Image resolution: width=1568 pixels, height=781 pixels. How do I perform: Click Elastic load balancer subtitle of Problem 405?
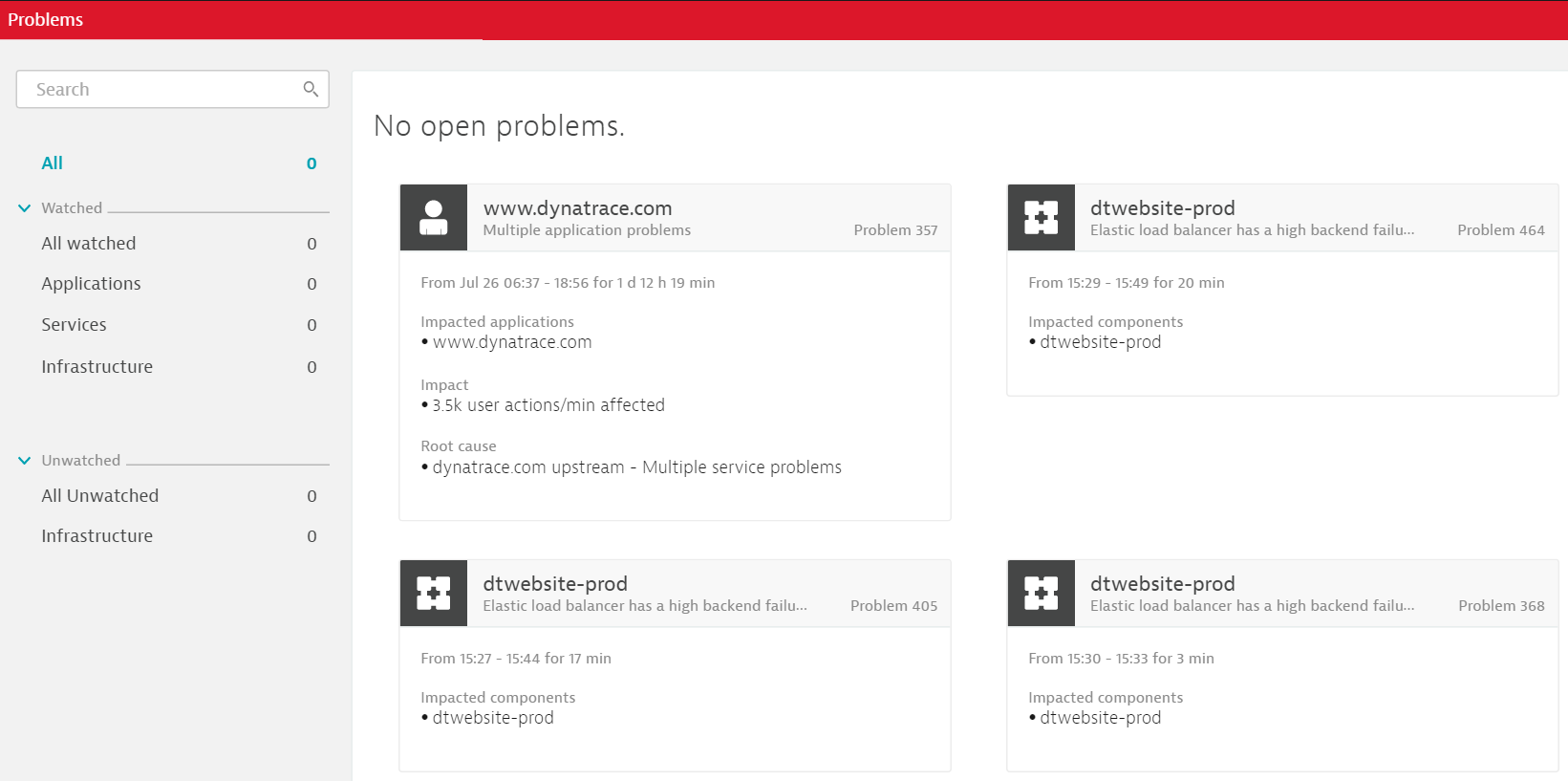[645, 606]
